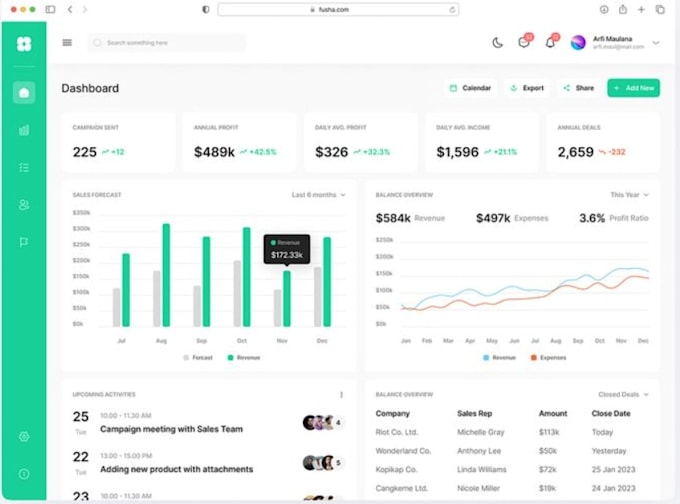Open the flag sidebar icon
Image resolution: width=680 pixels, height=504 pixels.
(x=24, y=242)
